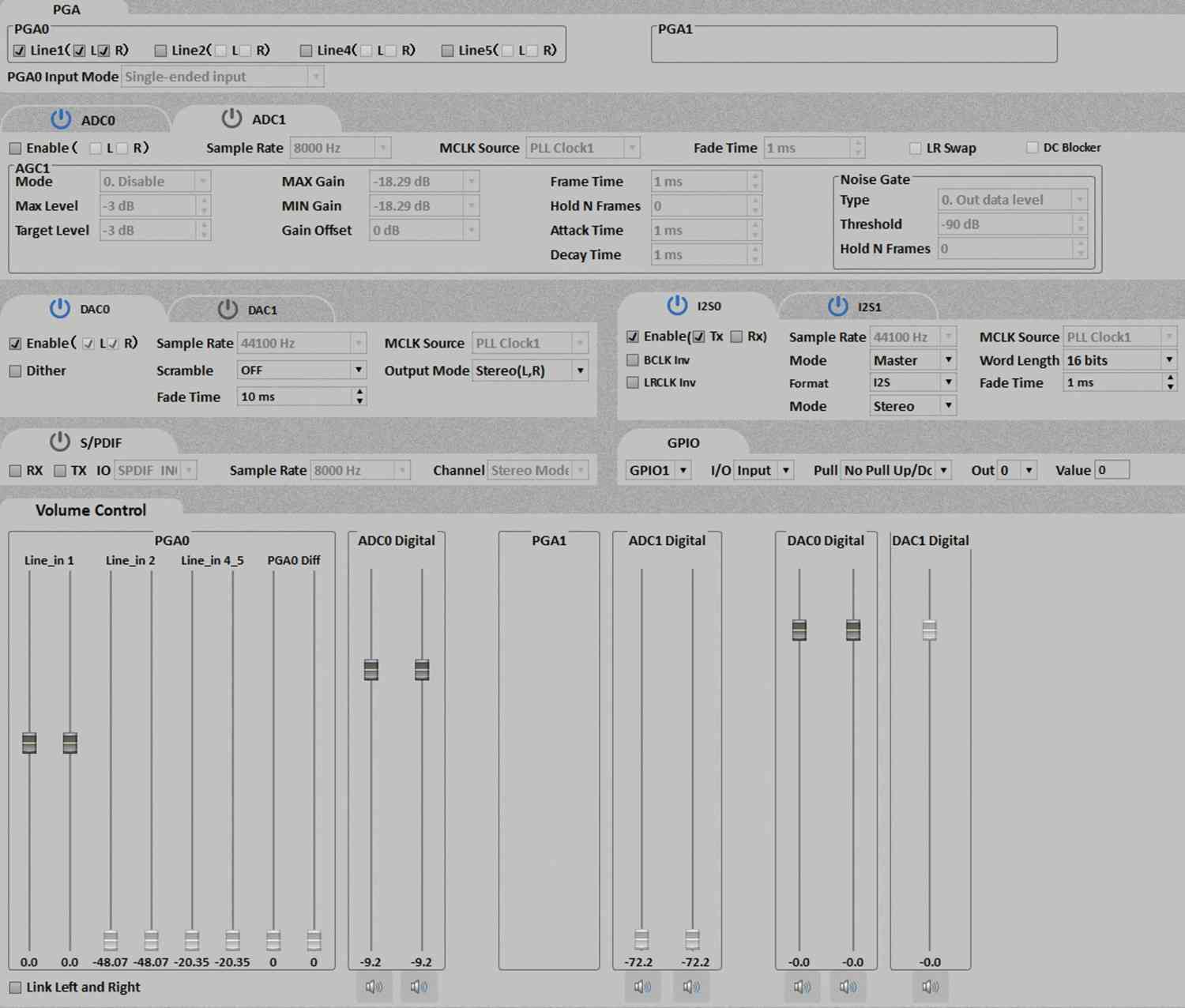Check the I2S0 BCLK Inv option
Image resolution: width=1185 pixels, height=1008 pixels.
tap(633, 360)
